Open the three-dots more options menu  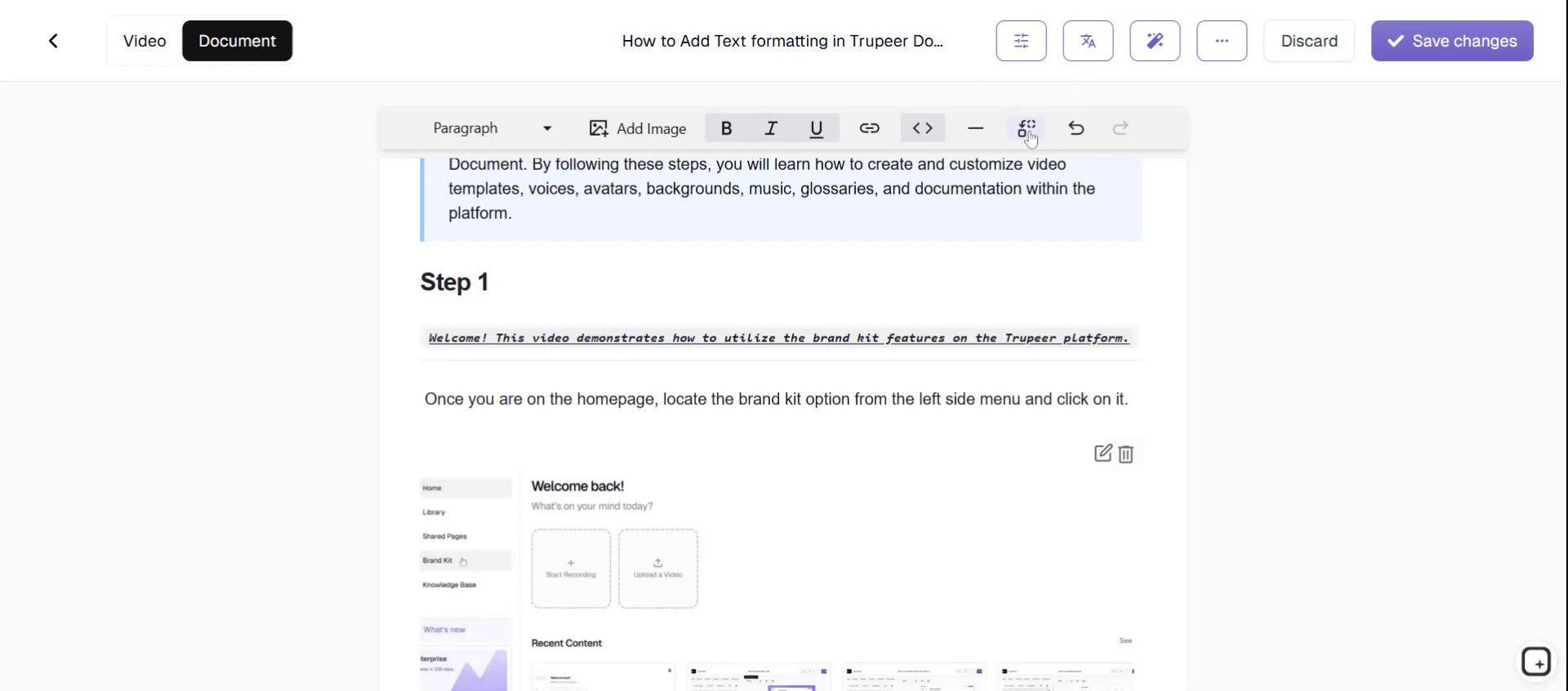coord(1222,41)
